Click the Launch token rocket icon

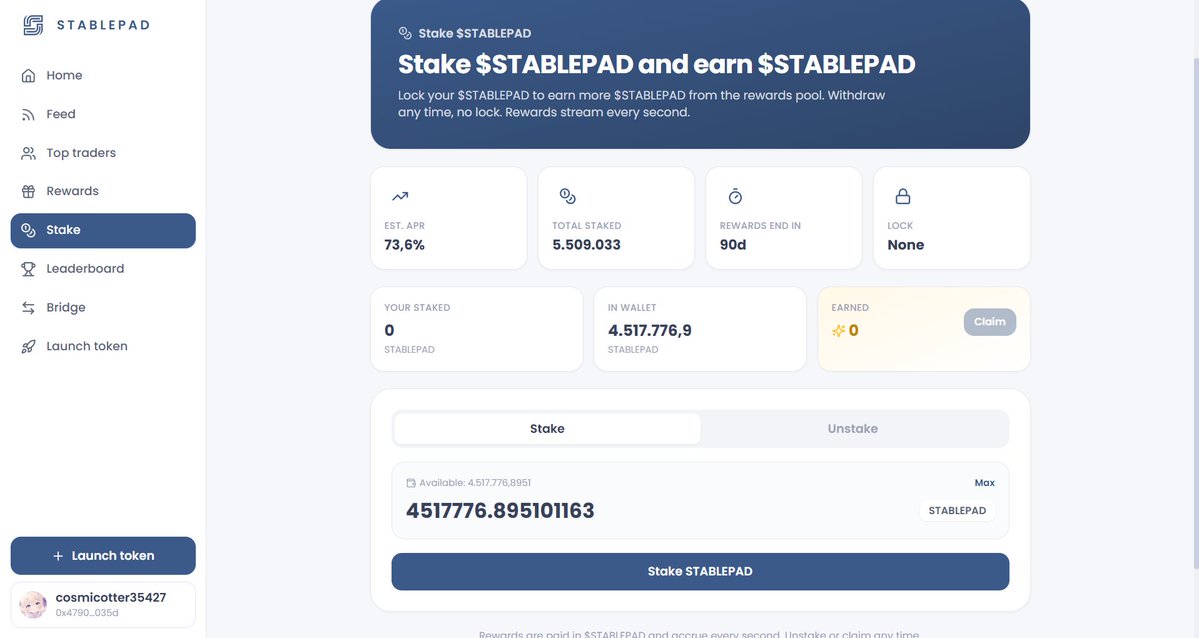(x=28, y=347)
